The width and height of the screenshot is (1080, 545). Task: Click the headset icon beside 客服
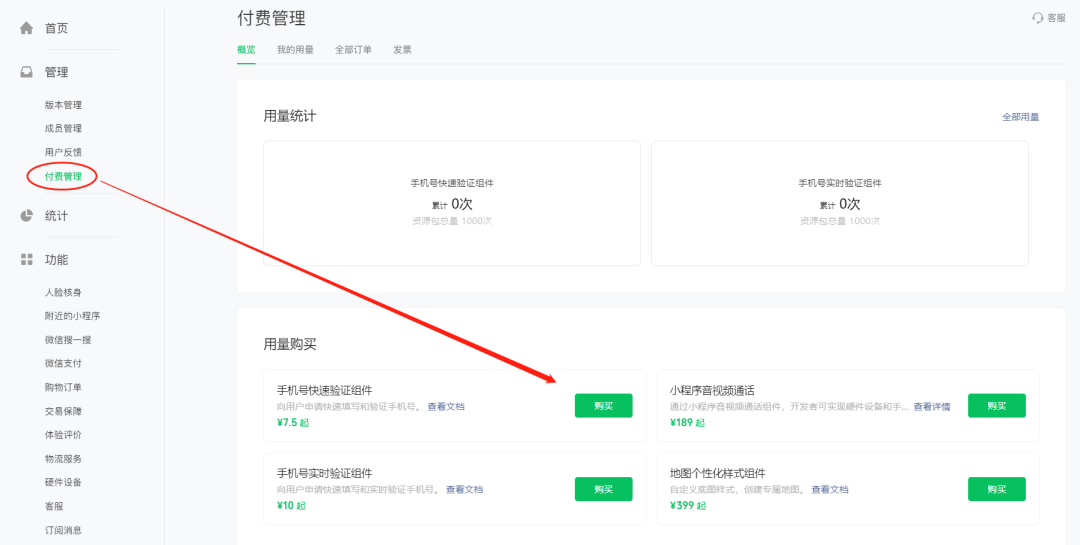pyautogui.click(x=1037, y=18)
